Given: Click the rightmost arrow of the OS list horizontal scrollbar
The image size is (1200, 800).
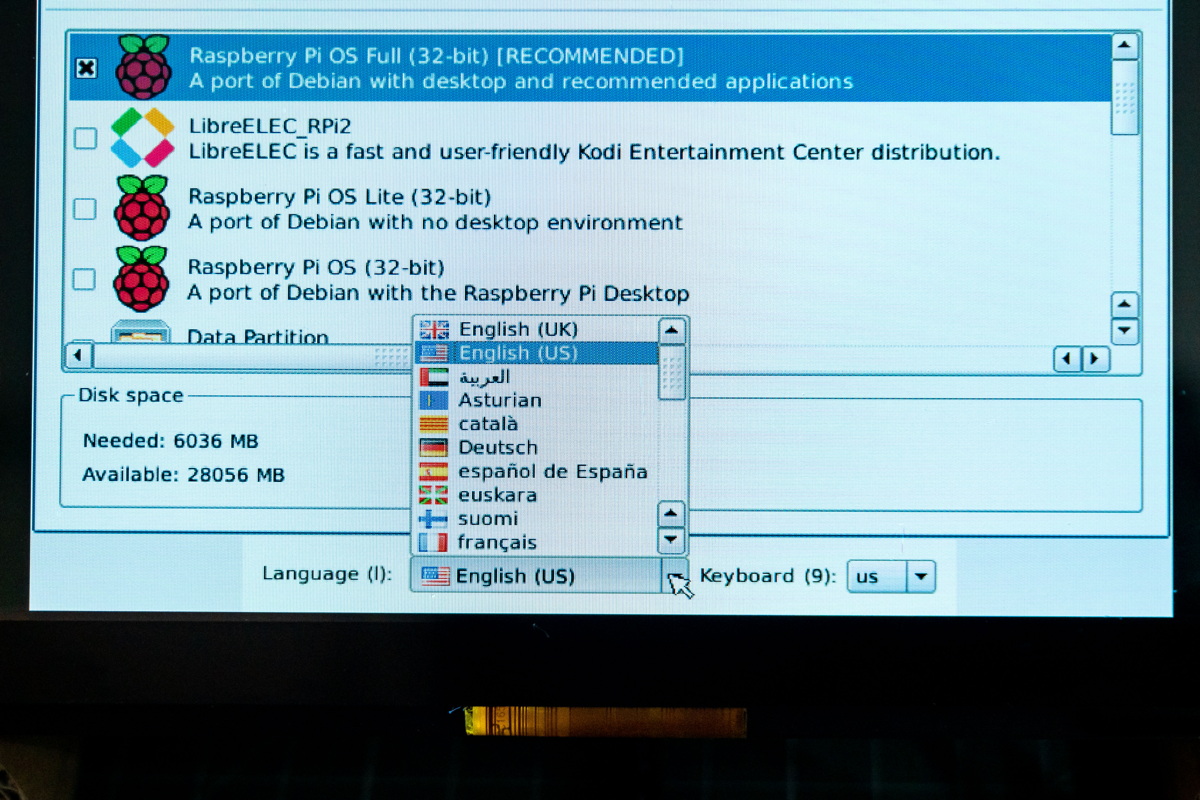Looking at the screenshot, I should pos(1097,359).
